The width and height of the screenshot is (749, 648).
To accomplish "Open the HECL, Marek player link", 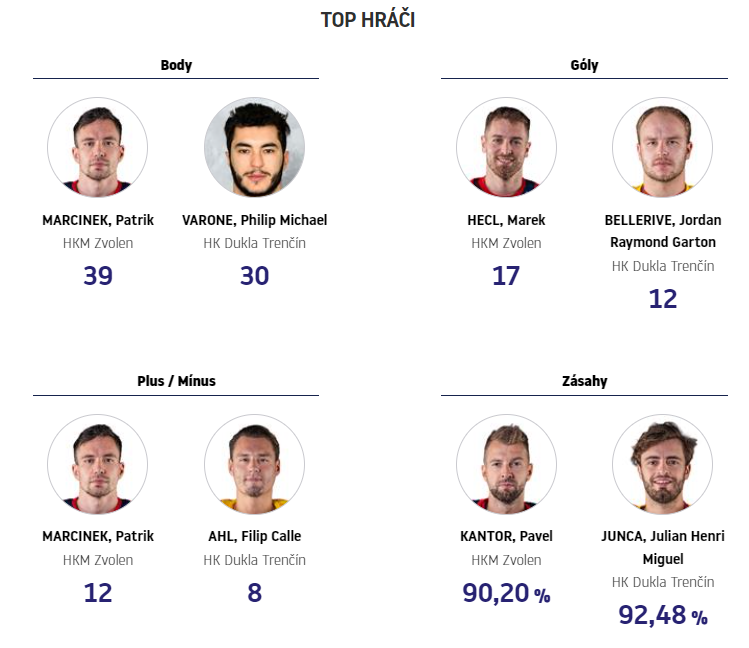I will pos(506,220).
